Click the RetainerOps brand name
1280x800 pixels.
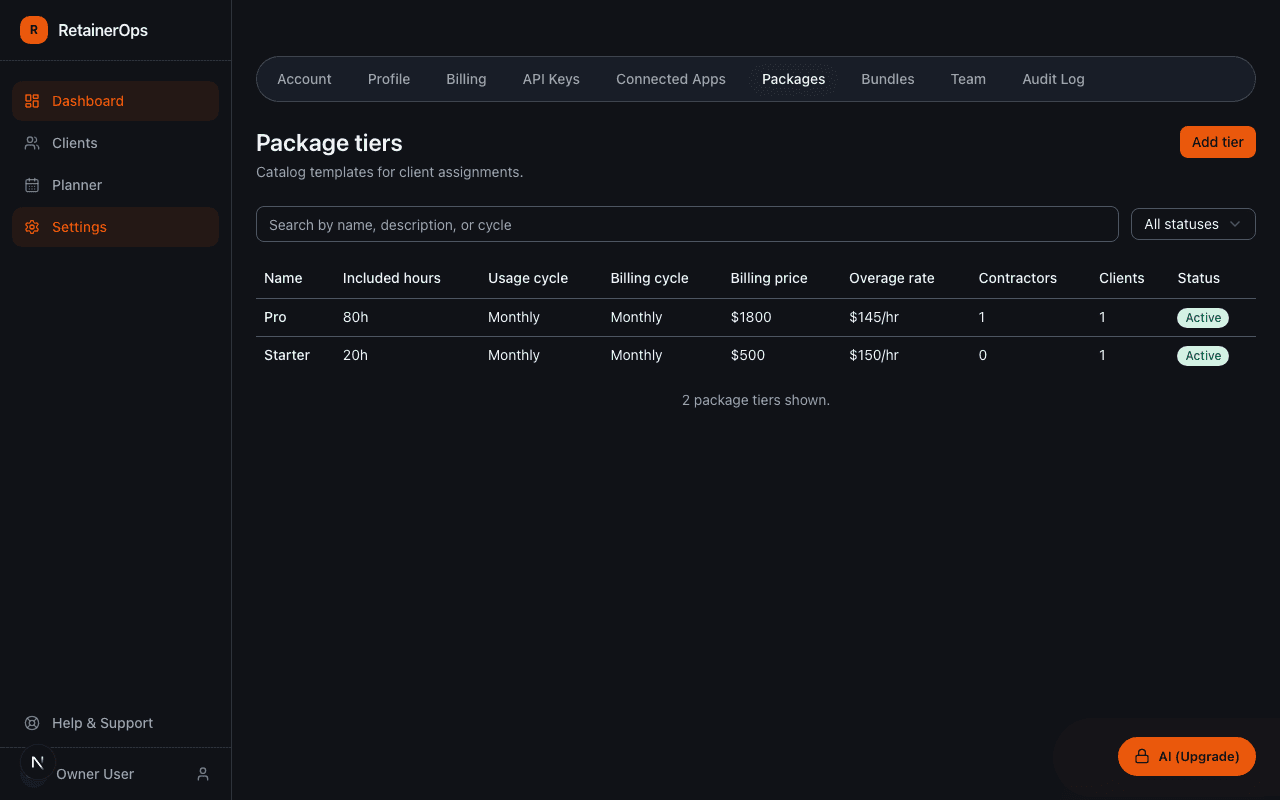(103, 30)
